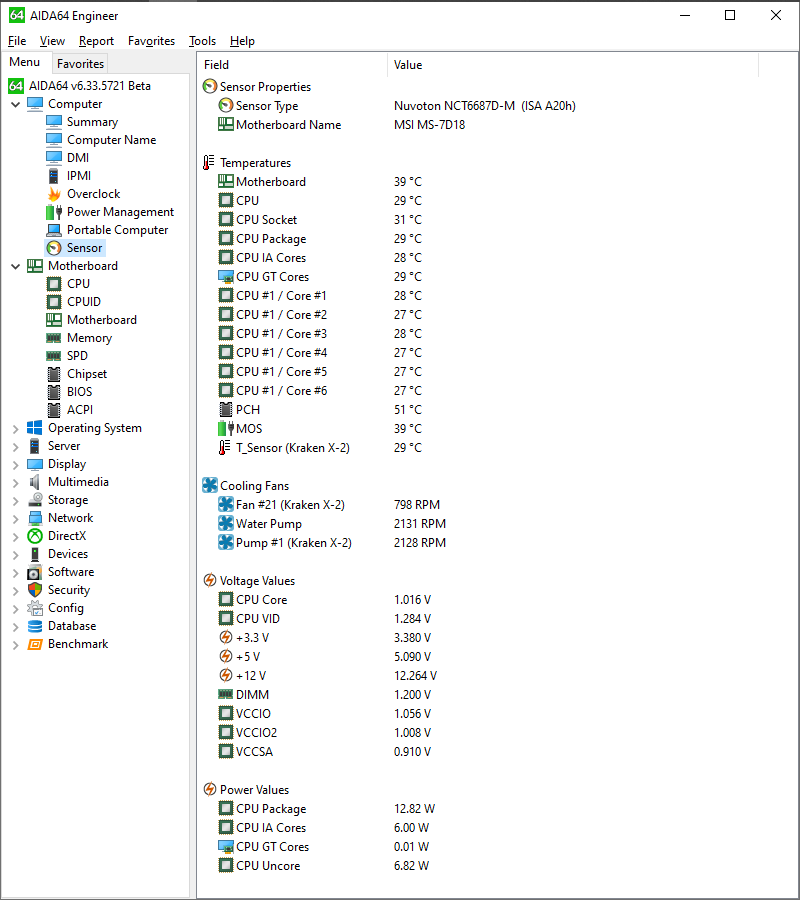Image resolution: width=800 pixels, height=900 pixels.
Task: Expand the Security tree node
Action: pos(15,591)
